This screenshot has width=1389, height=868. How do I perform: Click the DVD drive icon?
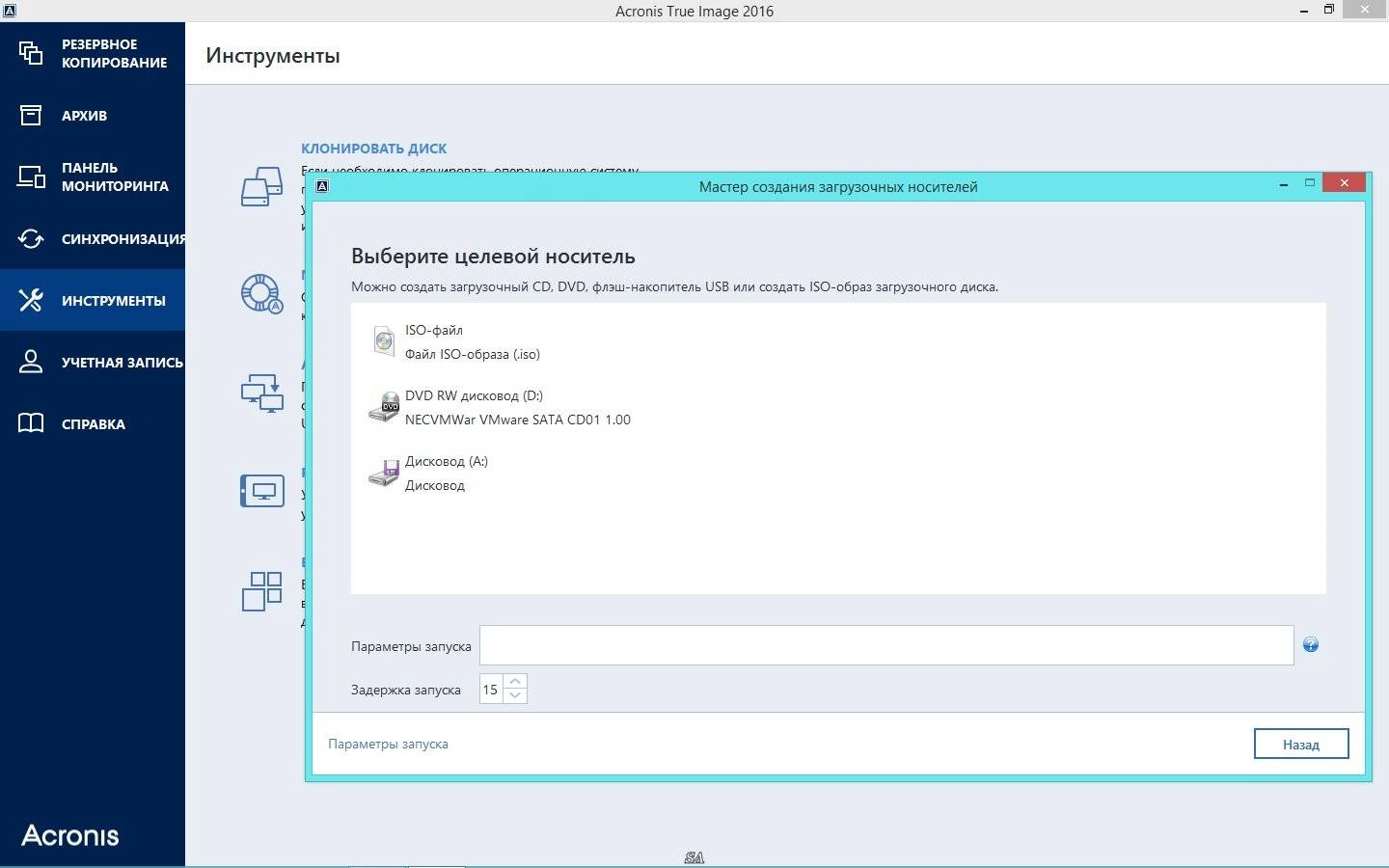coord(384,407)
